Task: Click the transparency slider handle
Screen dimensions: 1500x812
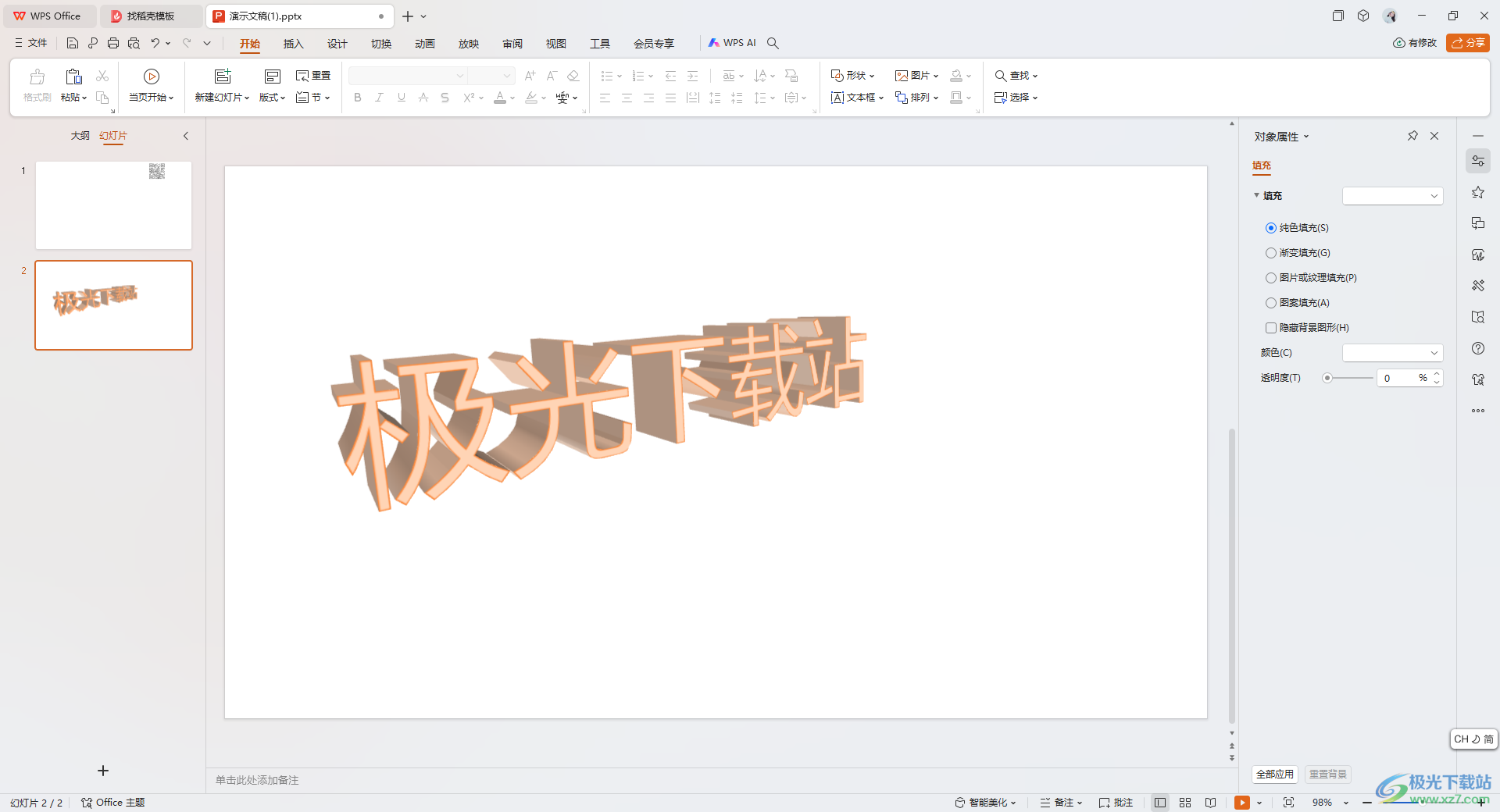Action: tap(1327, 378)
